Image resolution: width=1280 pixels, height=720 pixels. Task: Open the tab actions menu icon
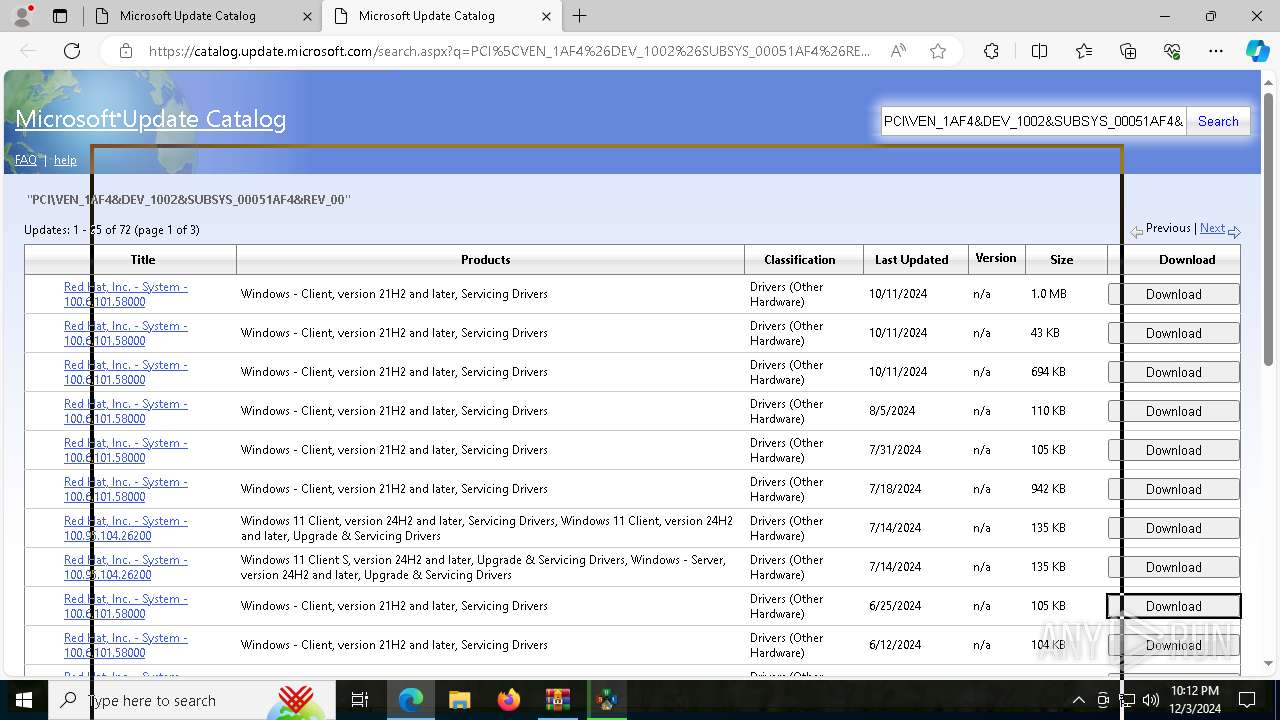click(60, 16)
